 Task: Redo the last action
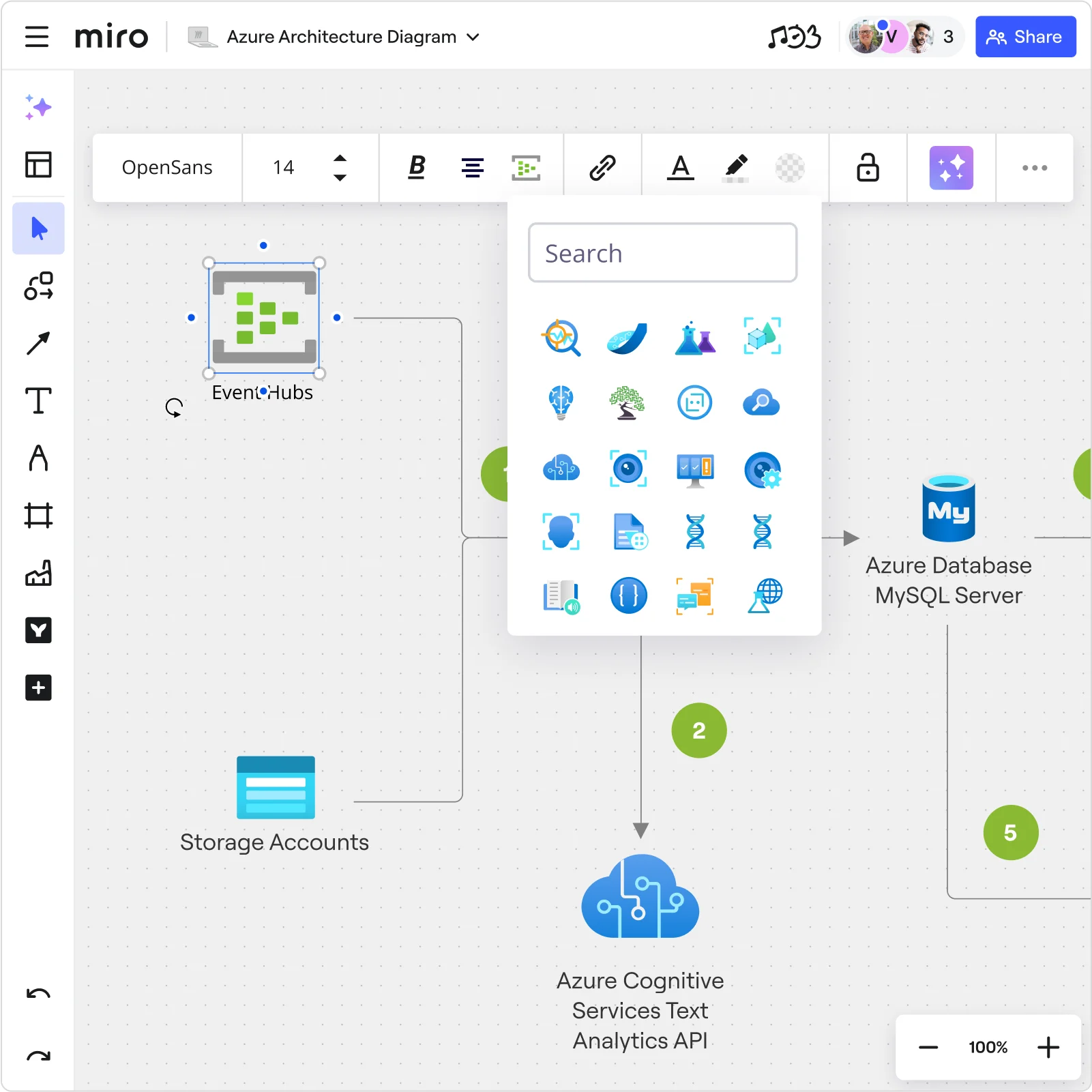coord(38,1057)
